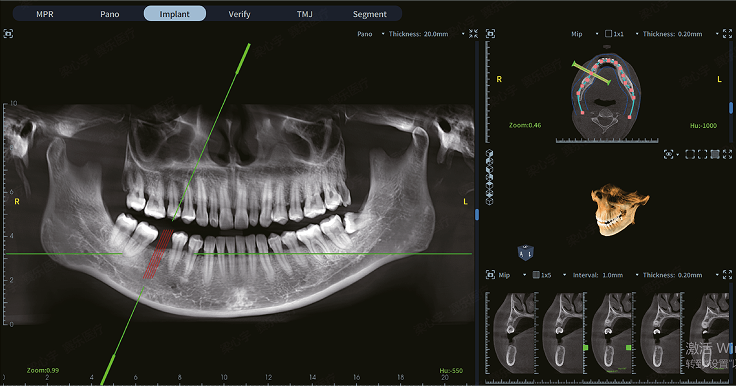Toggle the 1x1 layout checkbox in the axial view
Screen dimensions: 736x386
pos(608,34)
